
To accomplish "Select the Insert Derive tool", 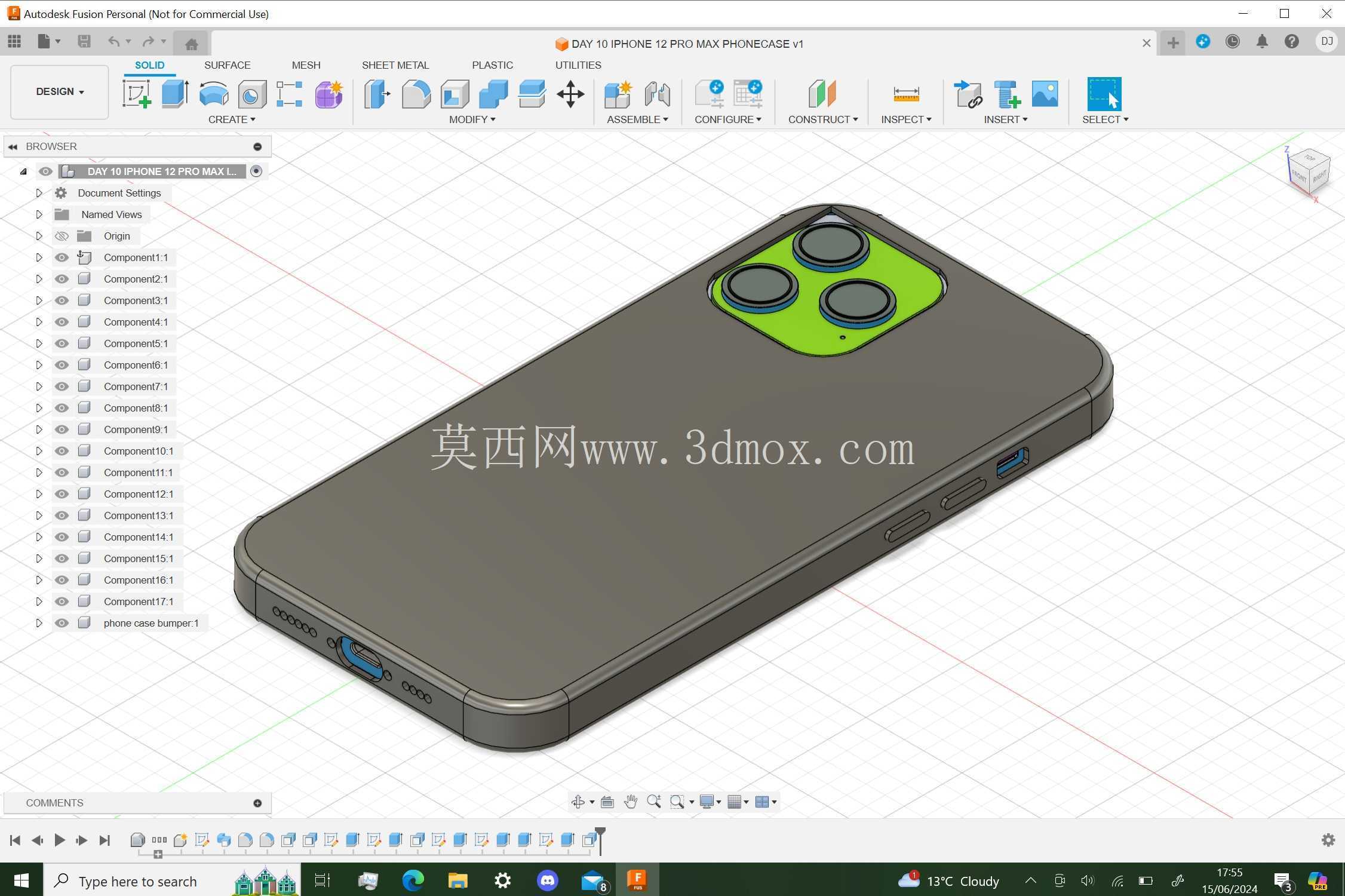I will click(x=968, y=94).
